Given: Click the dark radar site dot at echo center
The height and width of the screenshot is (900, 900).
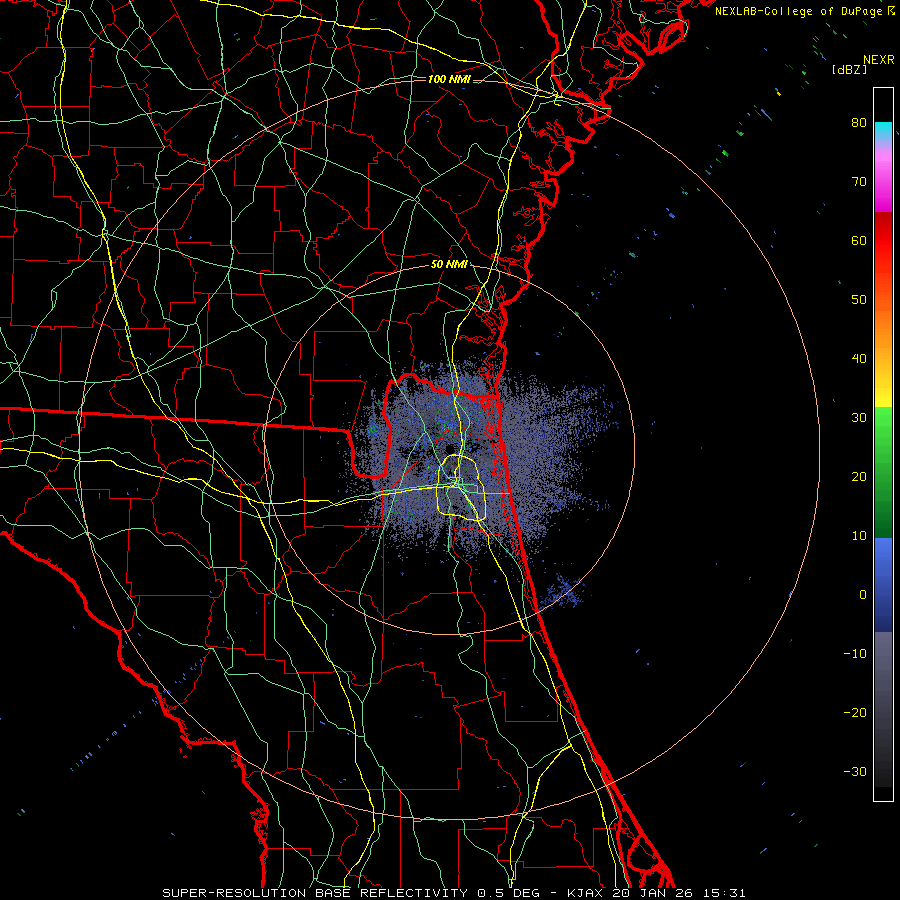Looking at the screenshot, I should pos(449,448).
